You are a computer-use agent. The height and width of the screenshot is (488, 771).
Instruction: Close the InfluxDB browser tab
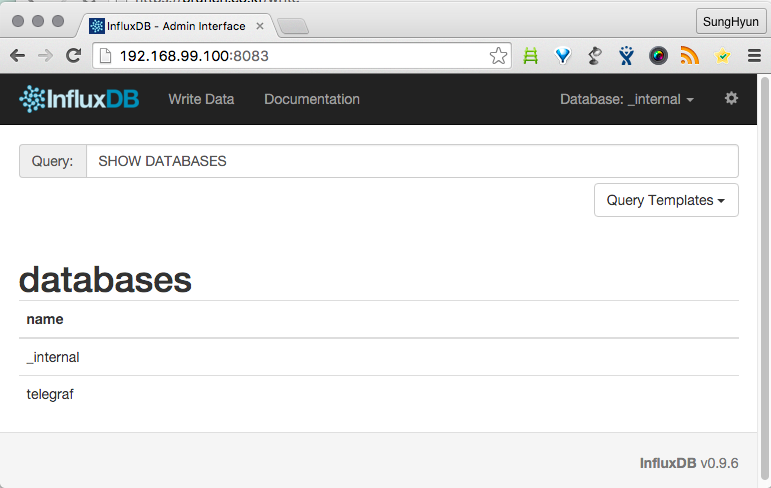click(260, 26)
